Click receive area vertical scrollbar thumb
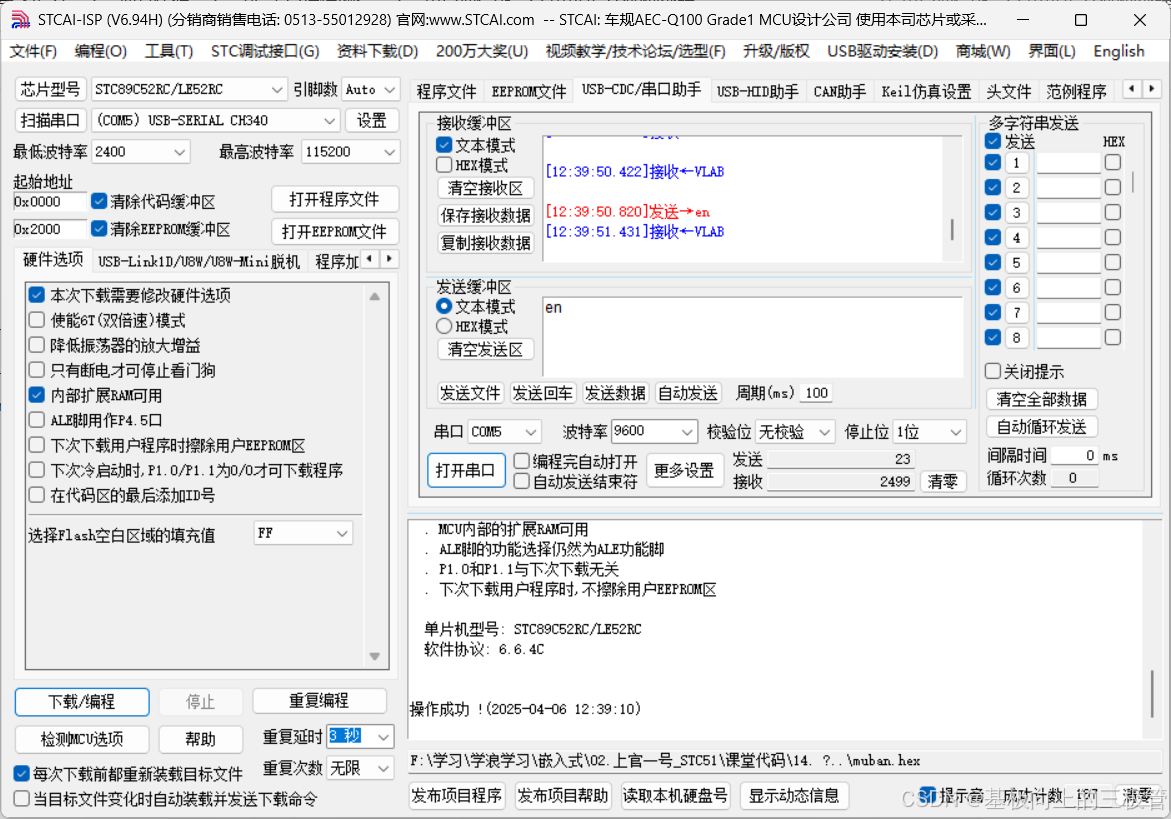This screenshot has height=819, width=1171. [952, 229]
